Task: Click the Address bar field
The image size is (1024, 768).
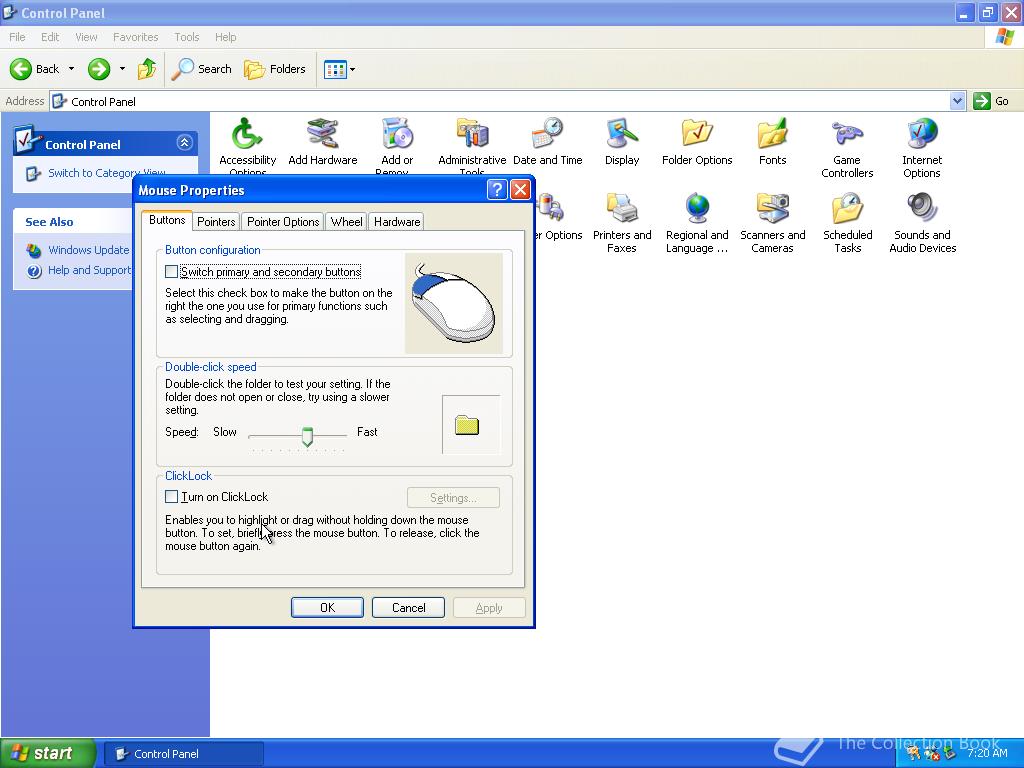Action: (x=500, y=101)
